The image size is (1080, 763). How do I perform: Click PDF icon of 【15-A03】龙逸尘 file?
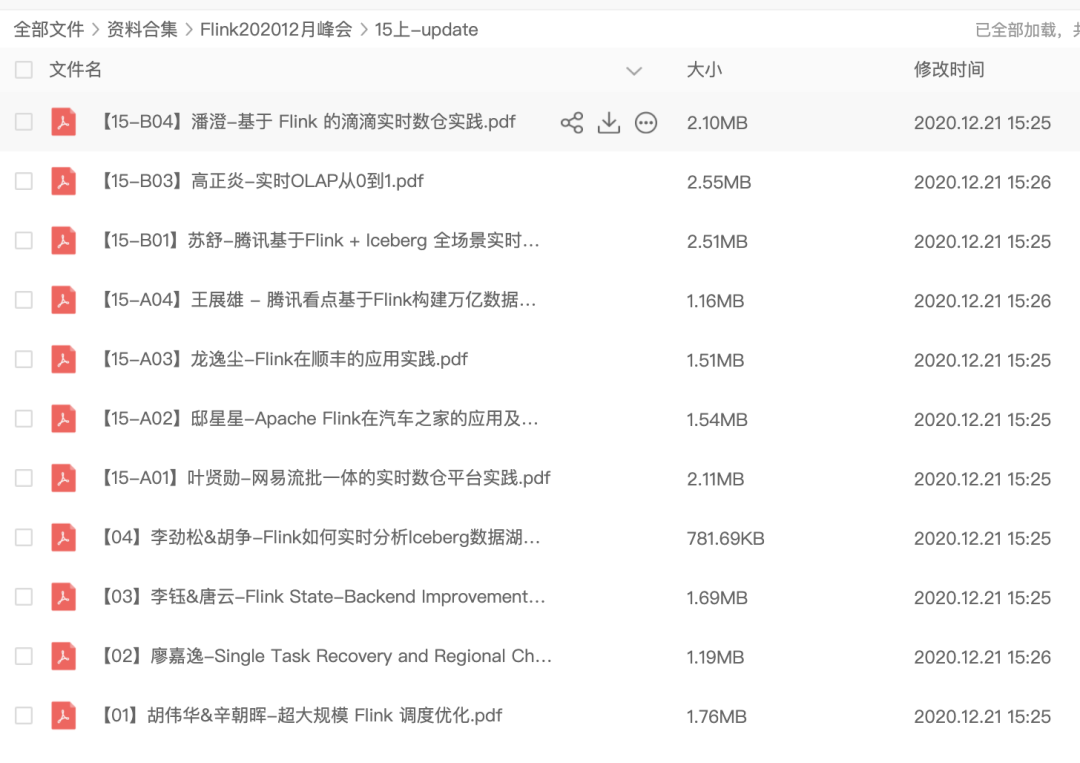tap(63, 359)
